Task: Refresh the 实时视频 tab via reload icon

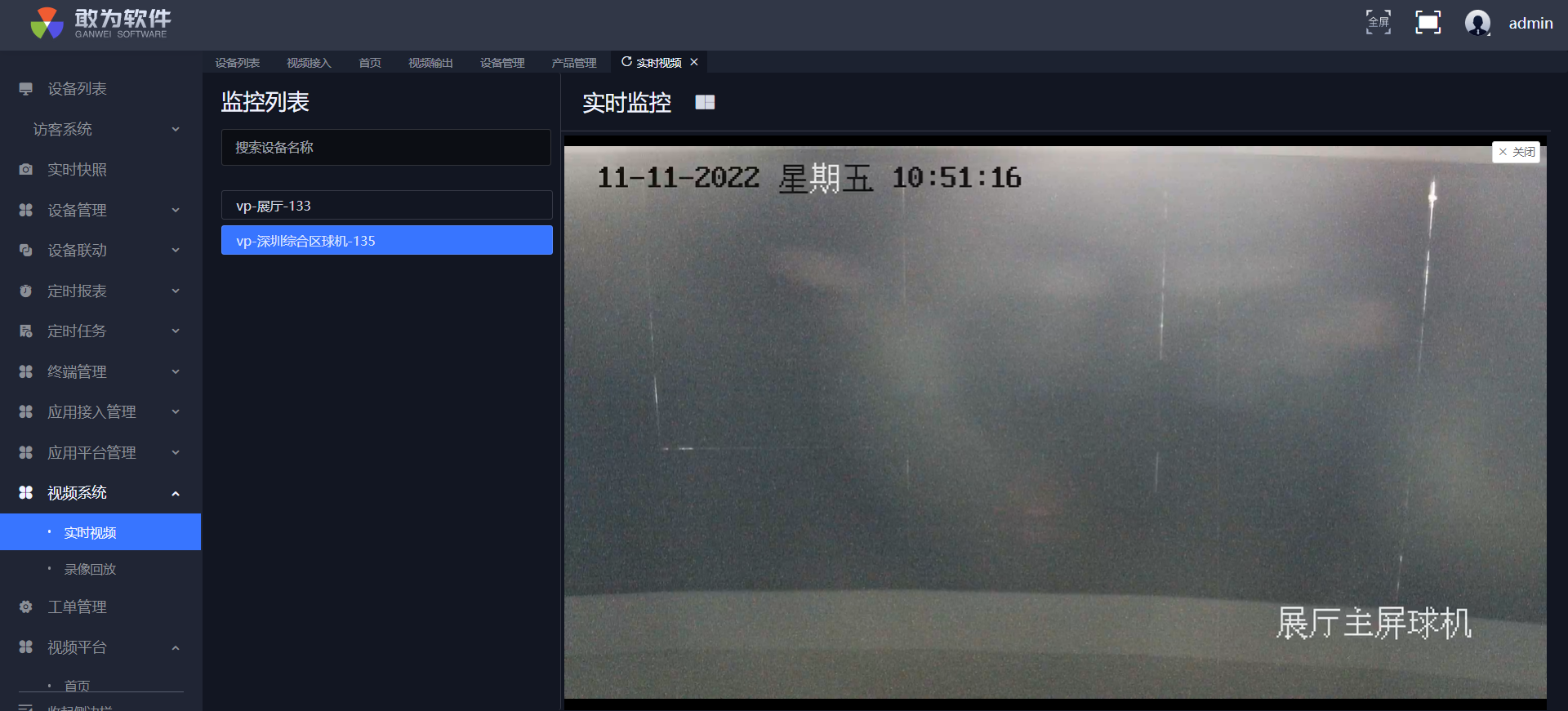Action: (626, 62)
